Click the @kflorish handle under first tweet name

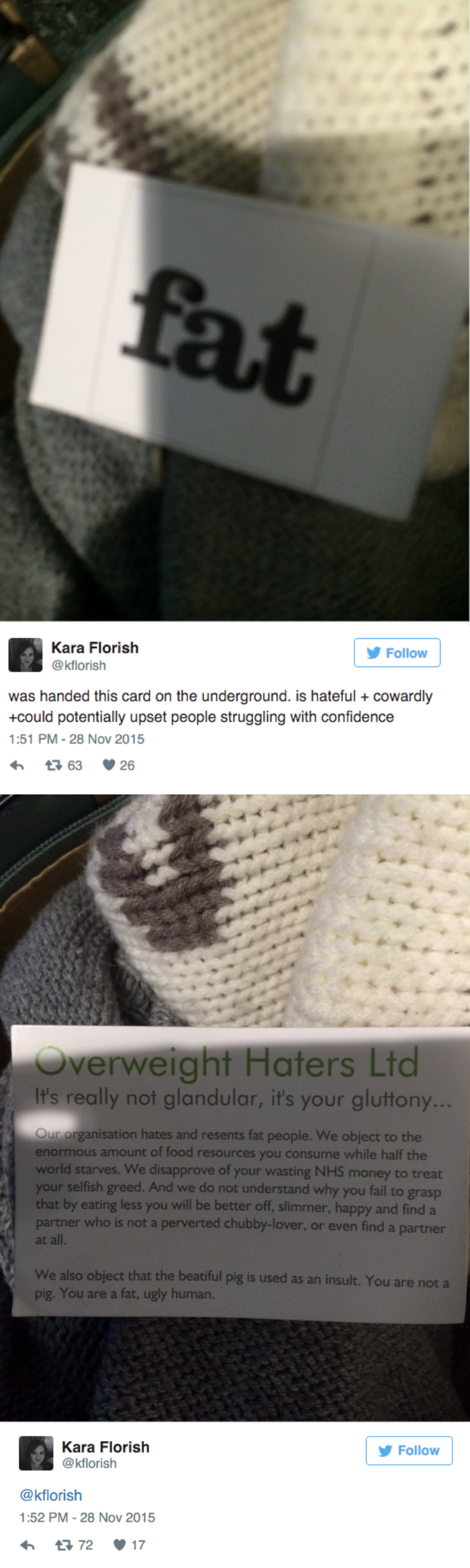coord(79,666)
